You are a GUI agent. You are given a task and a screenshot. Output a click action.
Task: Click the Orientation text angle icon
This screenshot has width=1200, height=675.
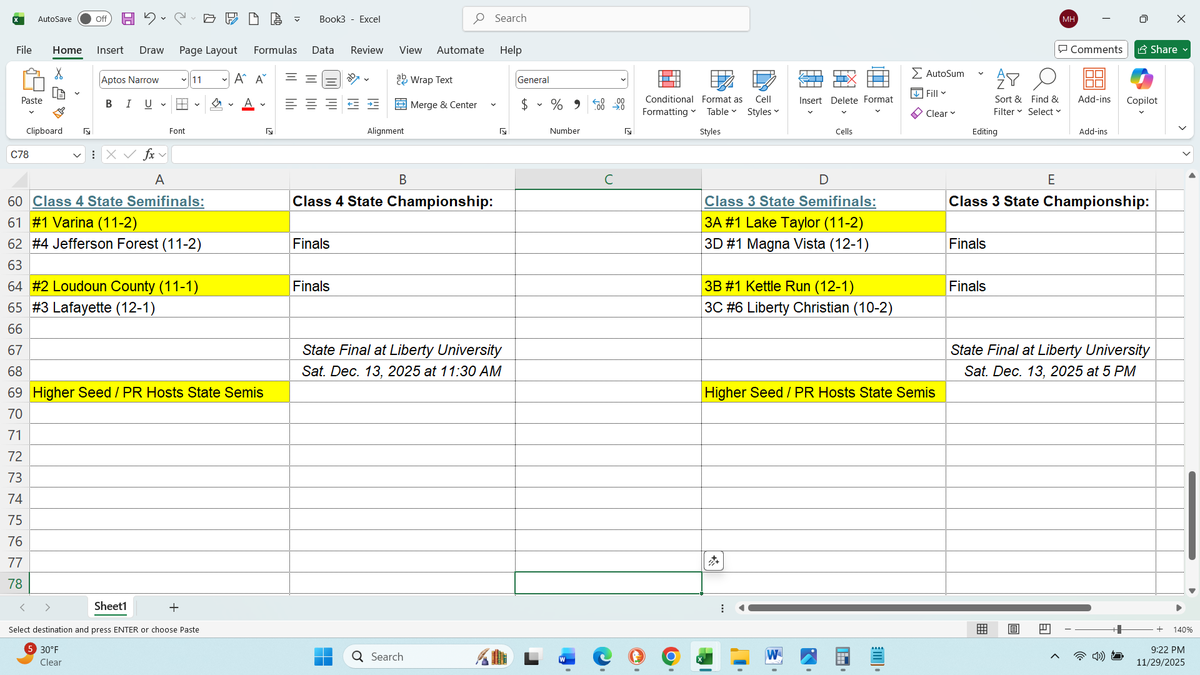(354, 79)
